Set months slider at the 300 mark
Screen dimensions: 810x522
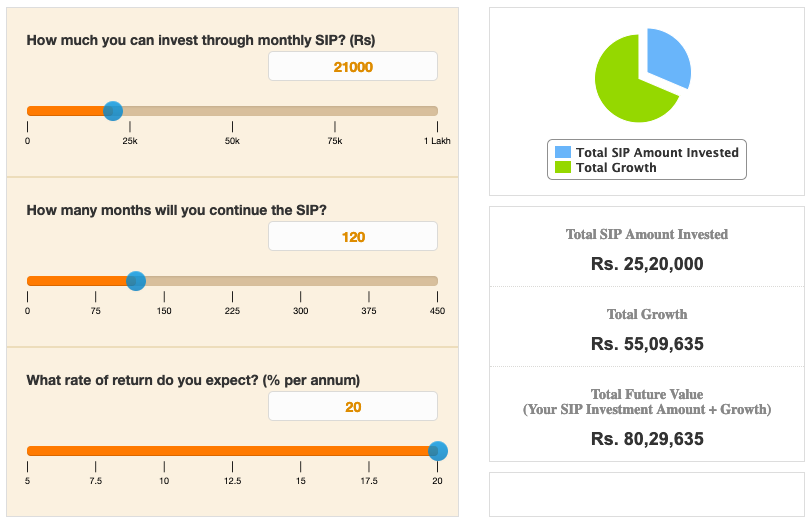pyautogui.click(x=300, y=281)
